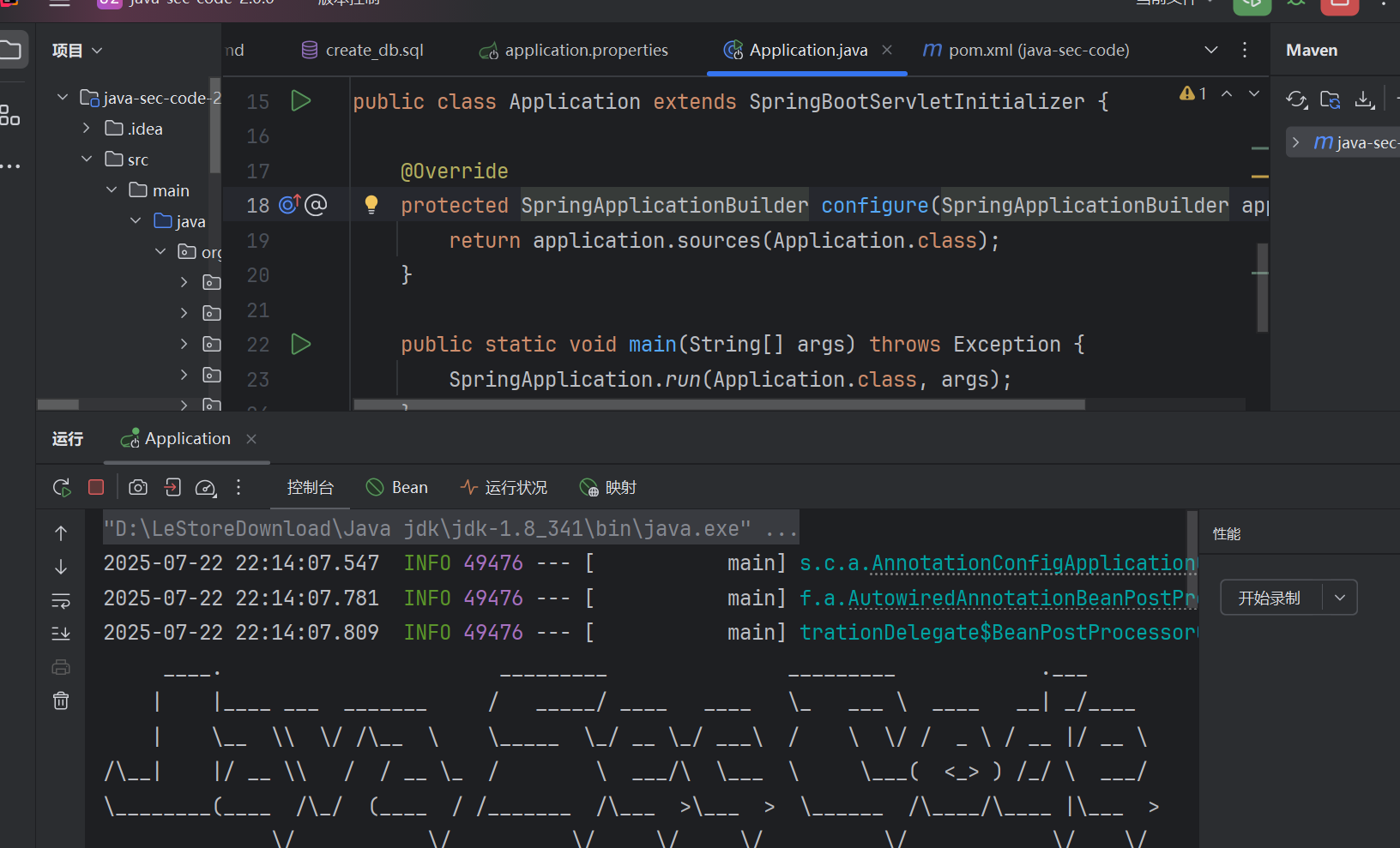Clear console output with trash icon
Screen dimensions: 1400x848
point(61,701)
